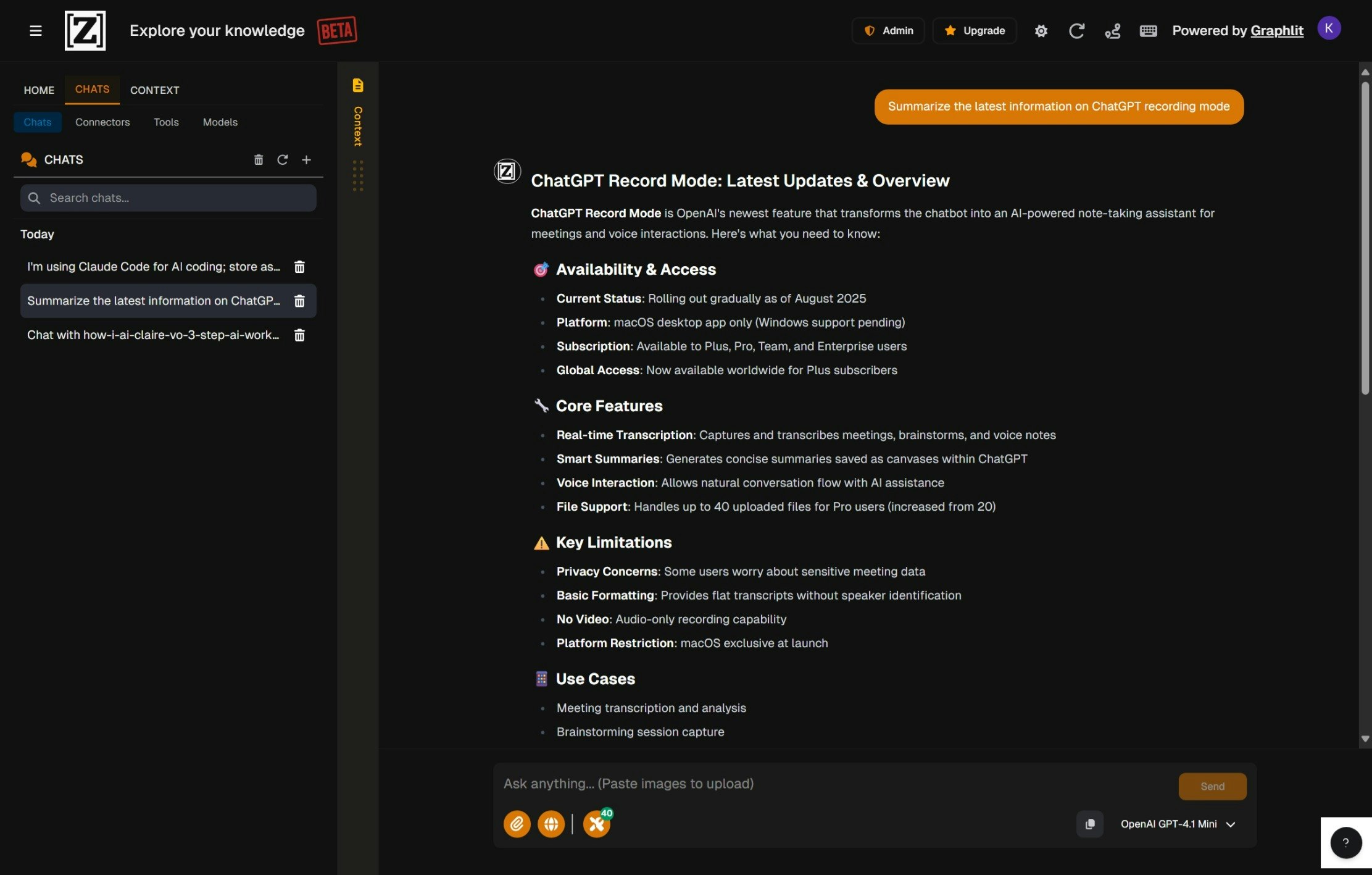Open the OpenAI GPT-4.1 Mini model dropdown
Image resolution: width=1372 pixels, height=875 pixels.
pos(1178,824)
